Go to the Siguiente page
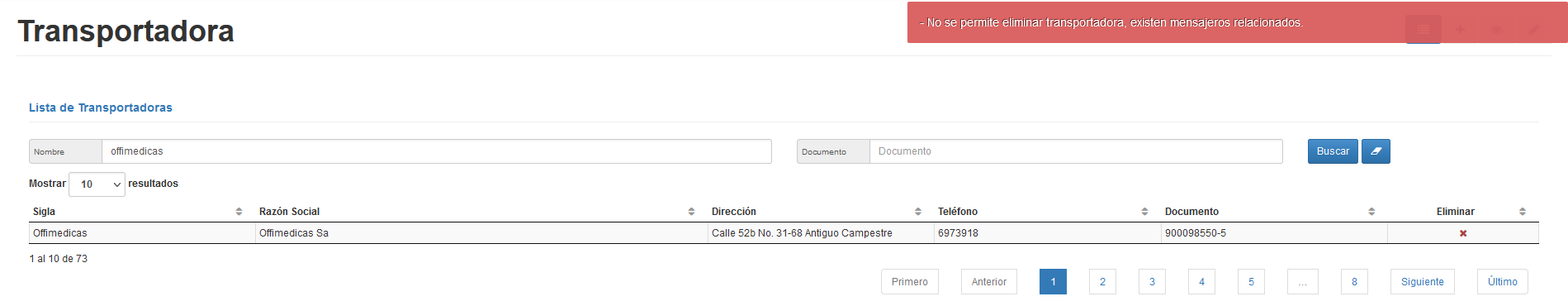 pyautogui.click(x=1423, y=282)
